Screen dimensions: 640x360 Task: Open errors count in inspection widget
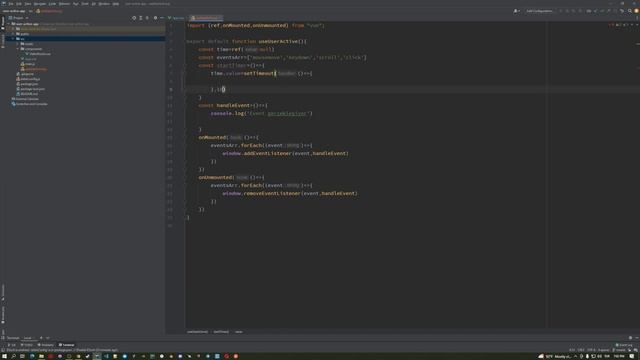611,25
